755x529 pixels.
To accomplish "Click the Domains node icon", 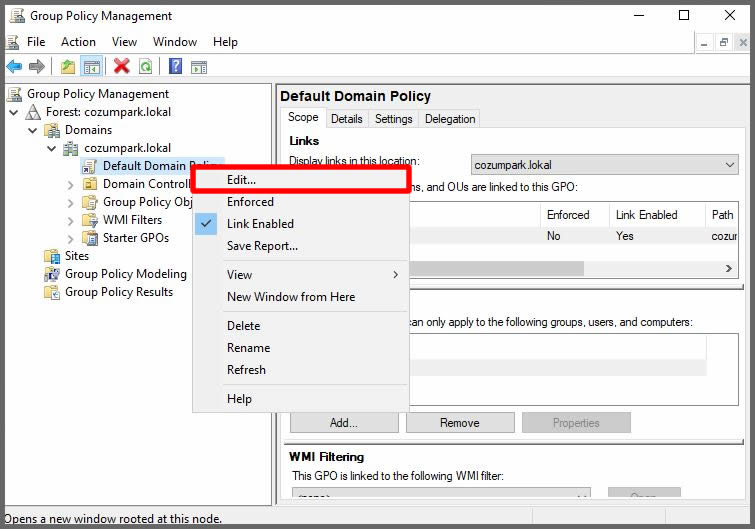I will tap(52, 130).
